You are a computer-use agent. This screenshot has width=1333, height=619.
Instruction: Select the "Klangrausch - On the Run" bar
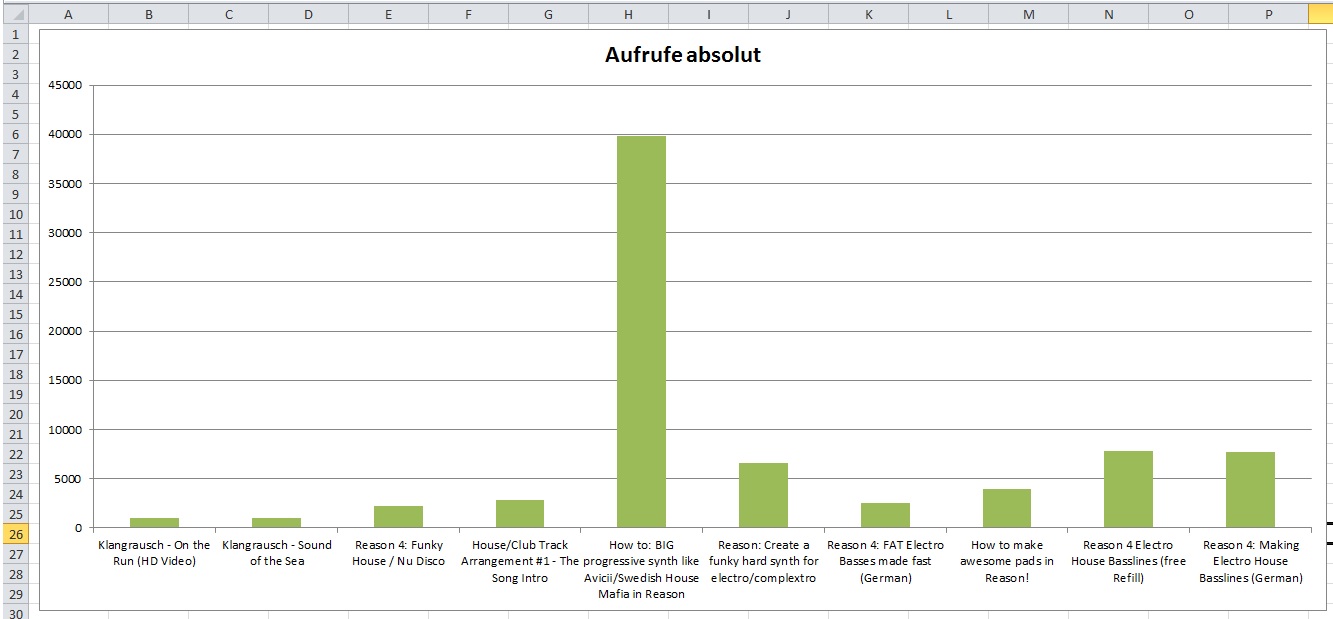tap(154, 522)
